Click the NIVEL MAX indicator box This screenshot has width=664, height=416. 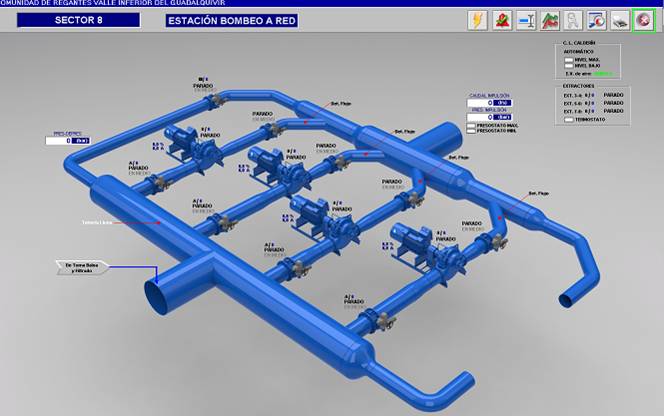point(569,60)
